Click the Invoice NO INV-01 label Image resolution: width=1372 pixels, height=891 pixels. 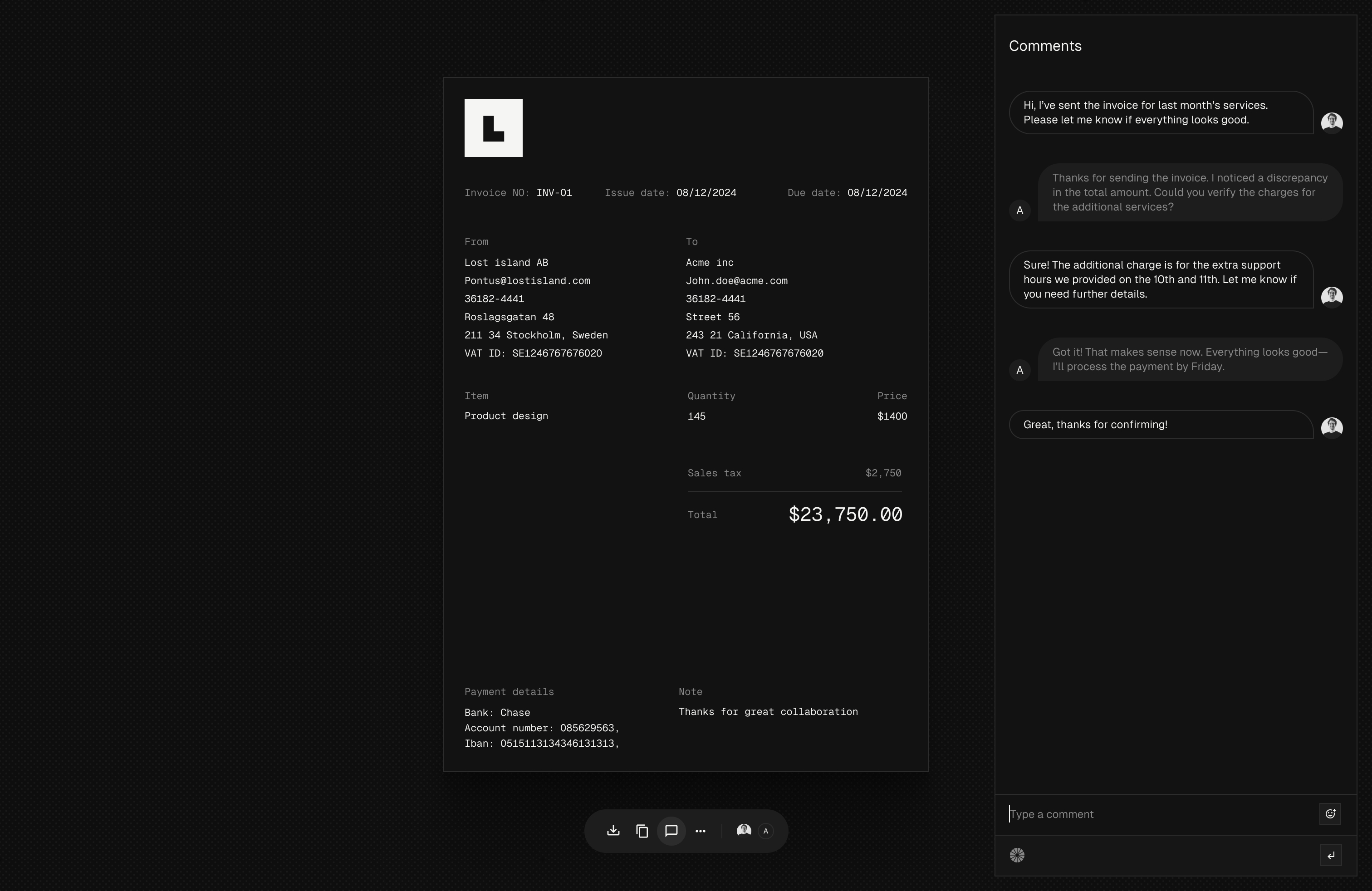(x=518, y=192)
